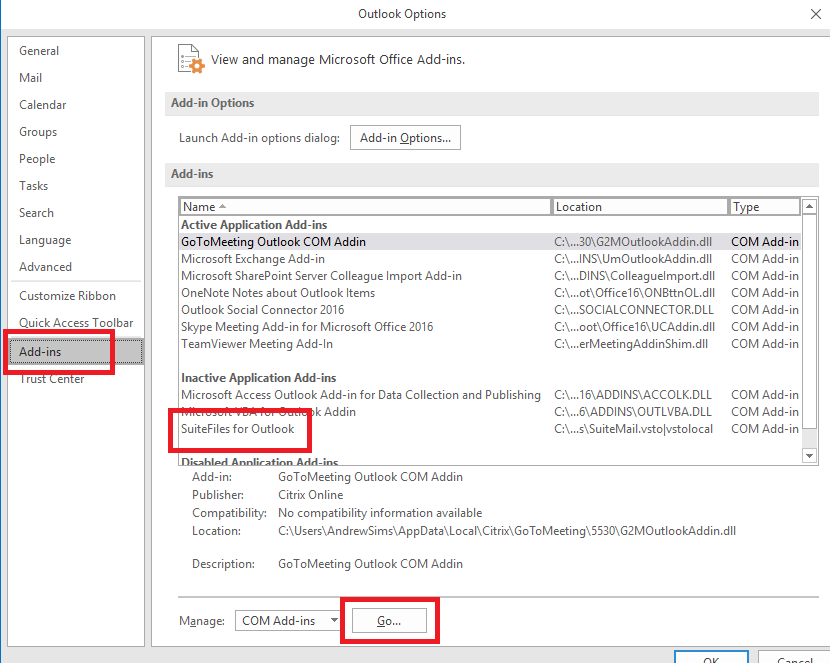Click the dropdown arrow on Manage selector
Image resolution: width=830 pixels, height=663 pixels.
click(334, 620)
